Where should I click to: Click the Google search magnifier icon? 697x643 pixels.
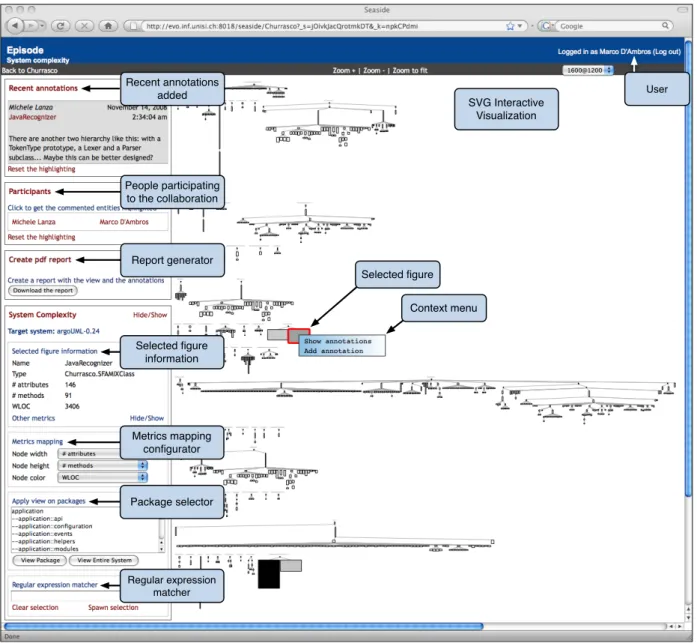[x=665, y=26]
